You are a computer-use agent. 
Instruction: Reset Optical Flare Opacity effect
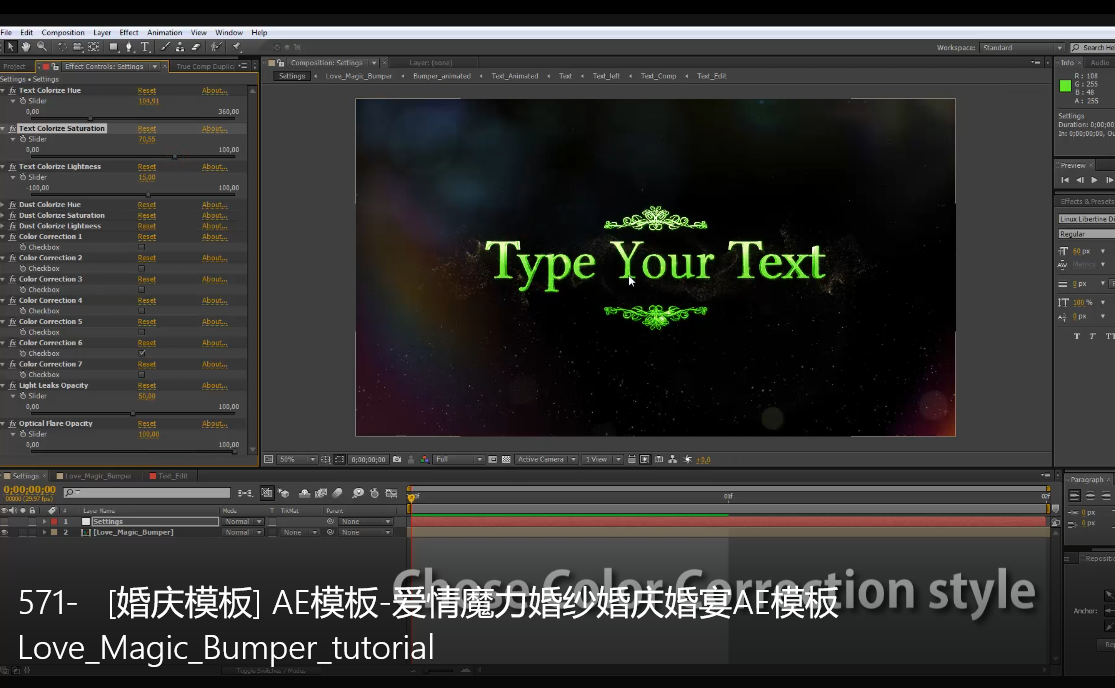(146, 424)
